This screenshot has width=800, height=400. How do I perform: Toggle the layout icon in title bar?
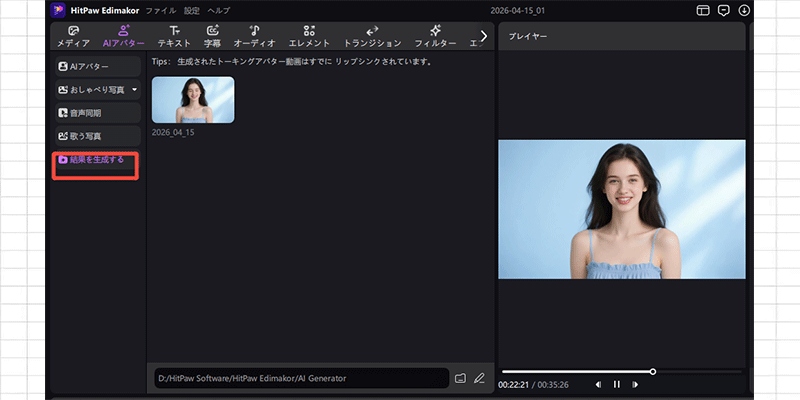click(x=703, y=10)
